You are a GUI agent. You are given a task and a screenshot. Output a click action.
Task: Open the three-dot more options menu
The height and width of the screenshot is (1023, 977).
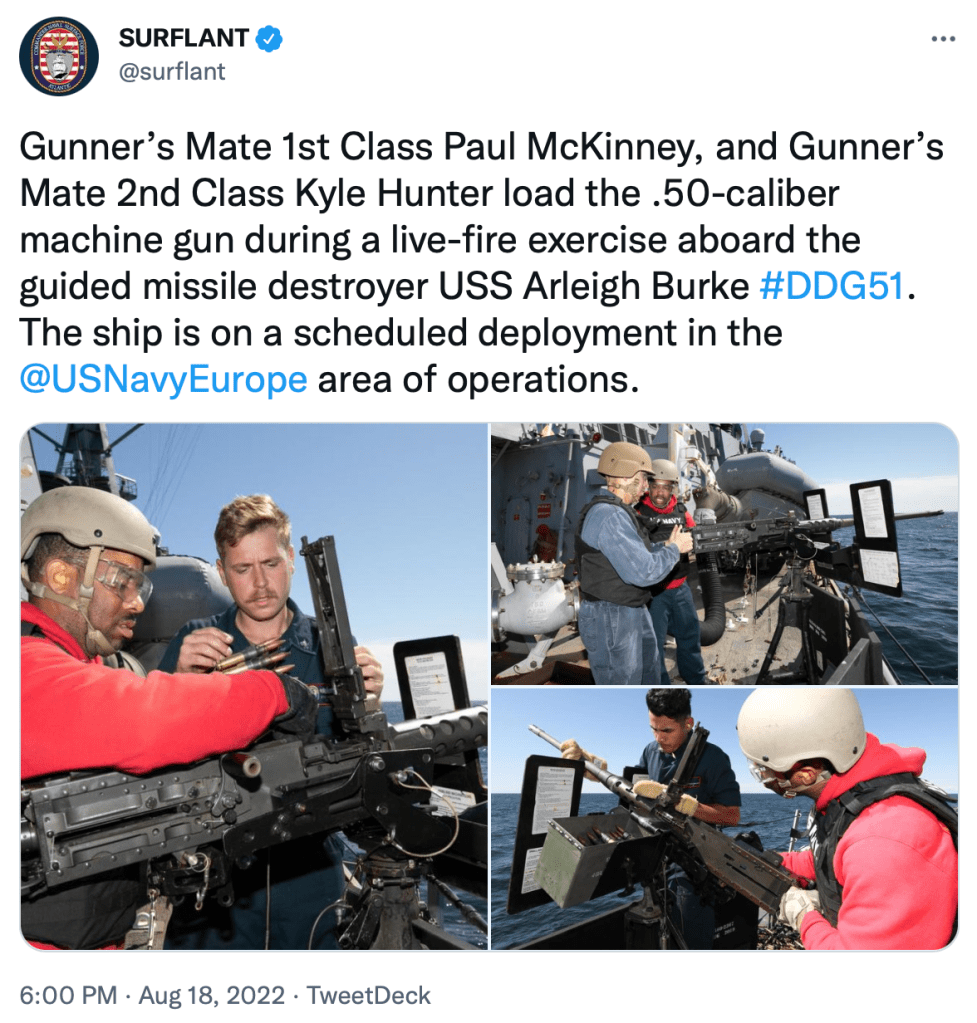point(943,39)
